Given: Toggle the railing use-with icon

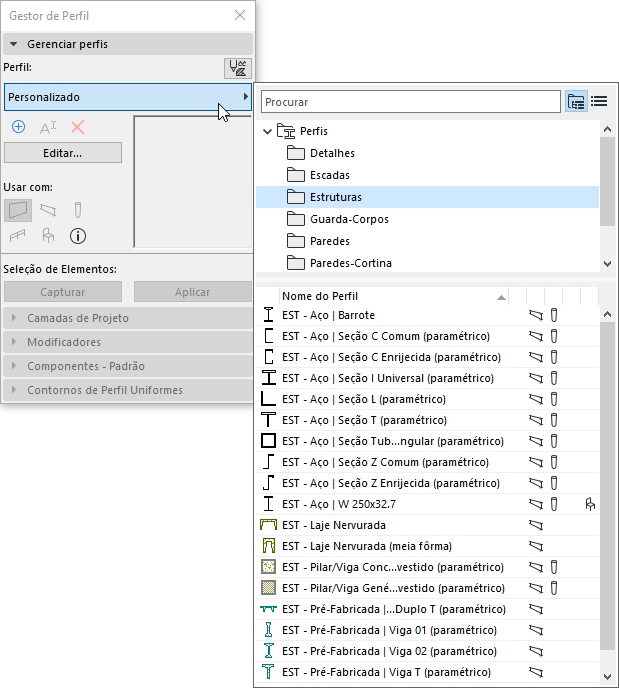Looking at the screenshot, I should (18, 236).
